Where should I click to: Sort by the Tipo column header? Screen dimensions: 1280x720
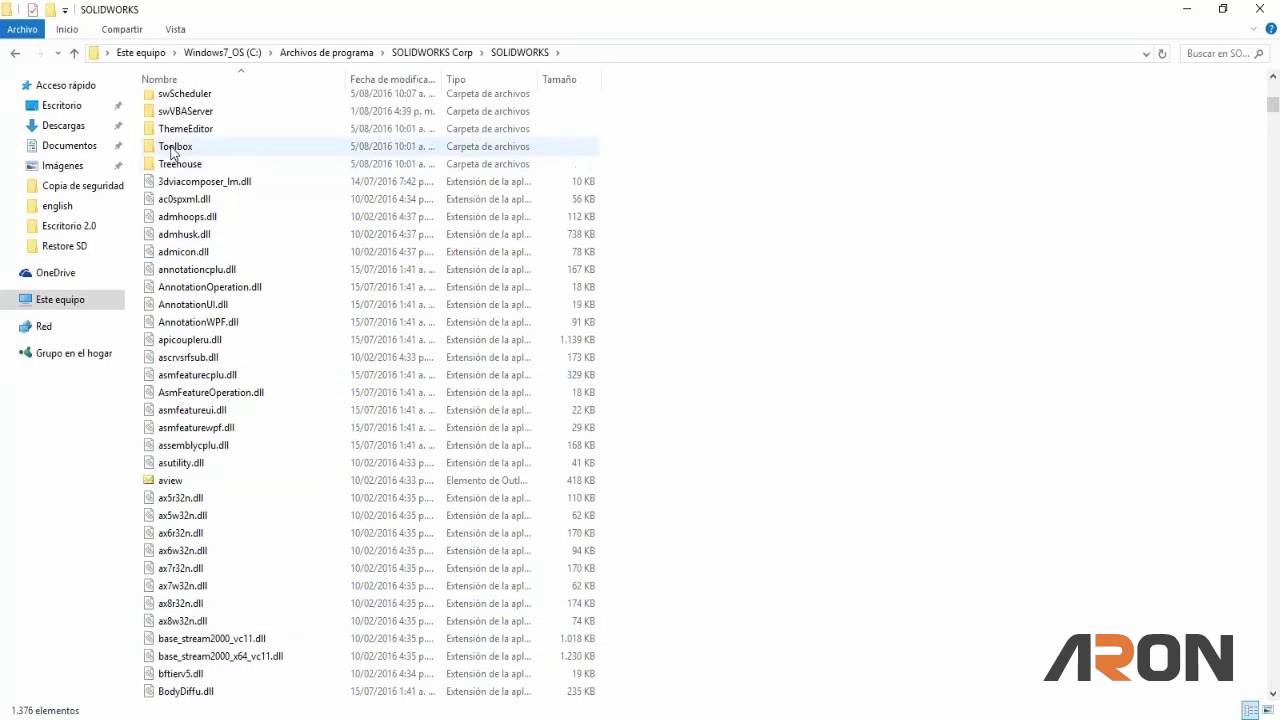click(x=490, y=79)
